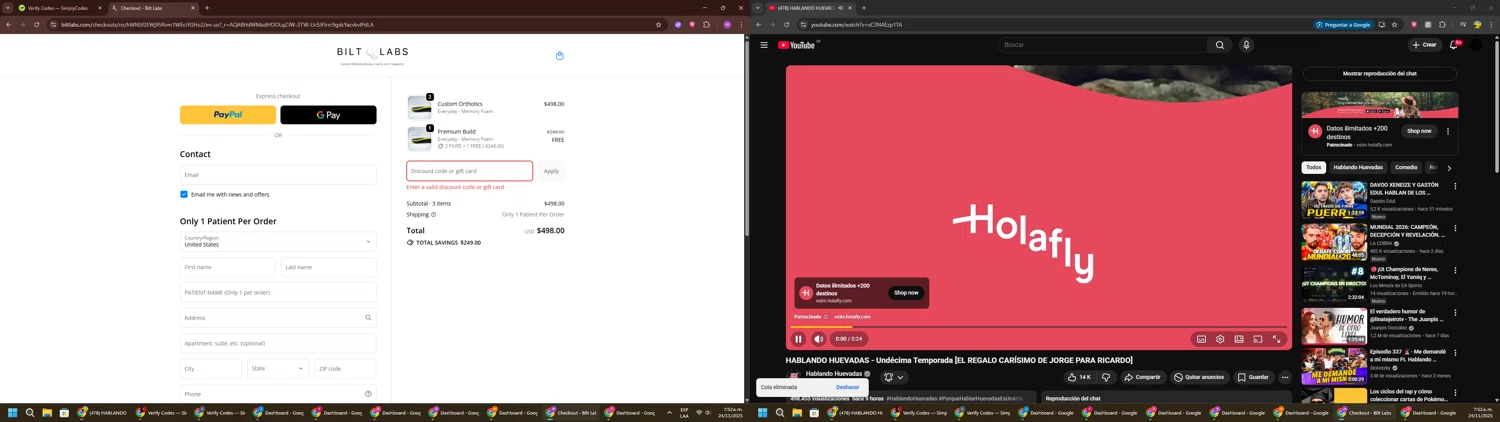The image size is (1500, 422).
Task: Go to YouTube home via logo
Action: point(799,45)
